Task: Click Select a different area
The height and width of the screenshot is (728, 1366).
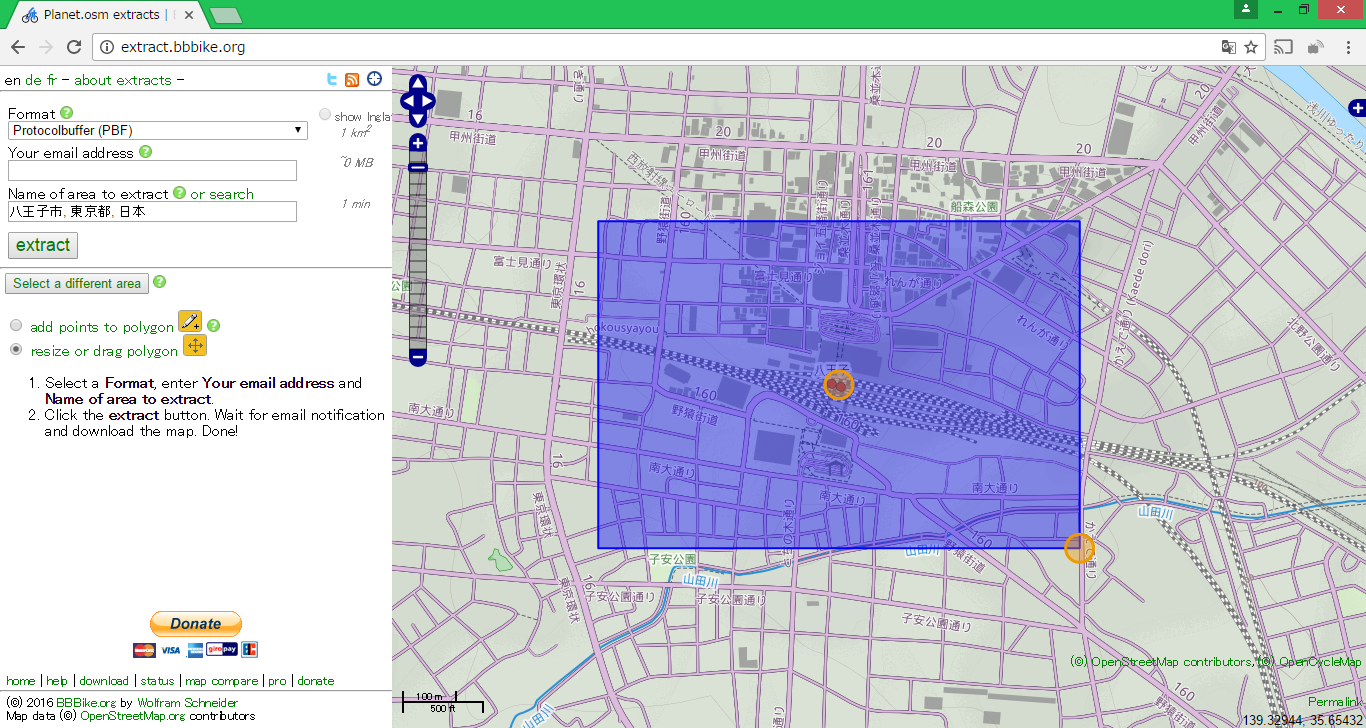Action: tap(76, 283)
